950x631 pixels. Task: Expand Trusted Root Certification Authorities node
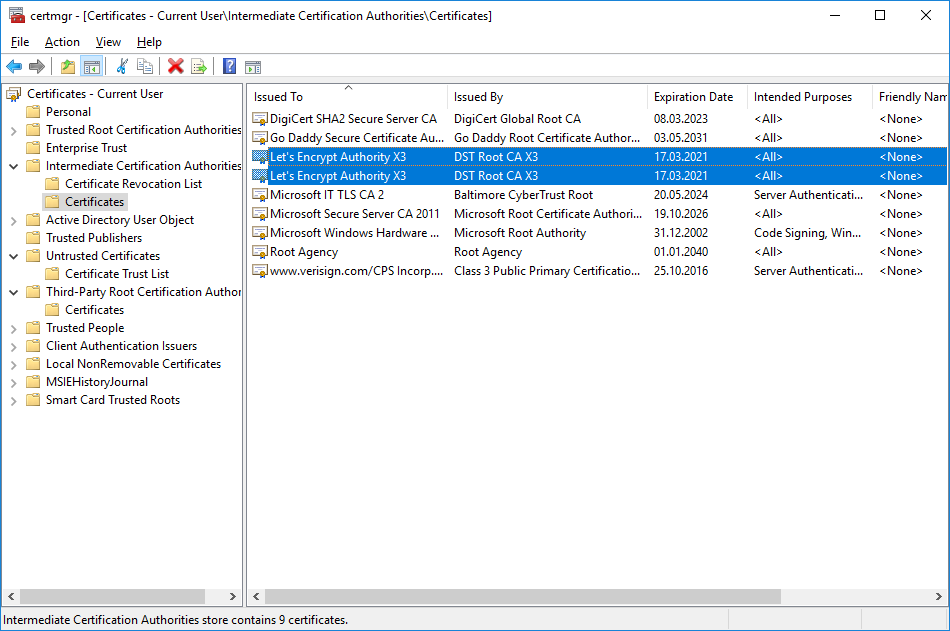click(x=14, y=130)
